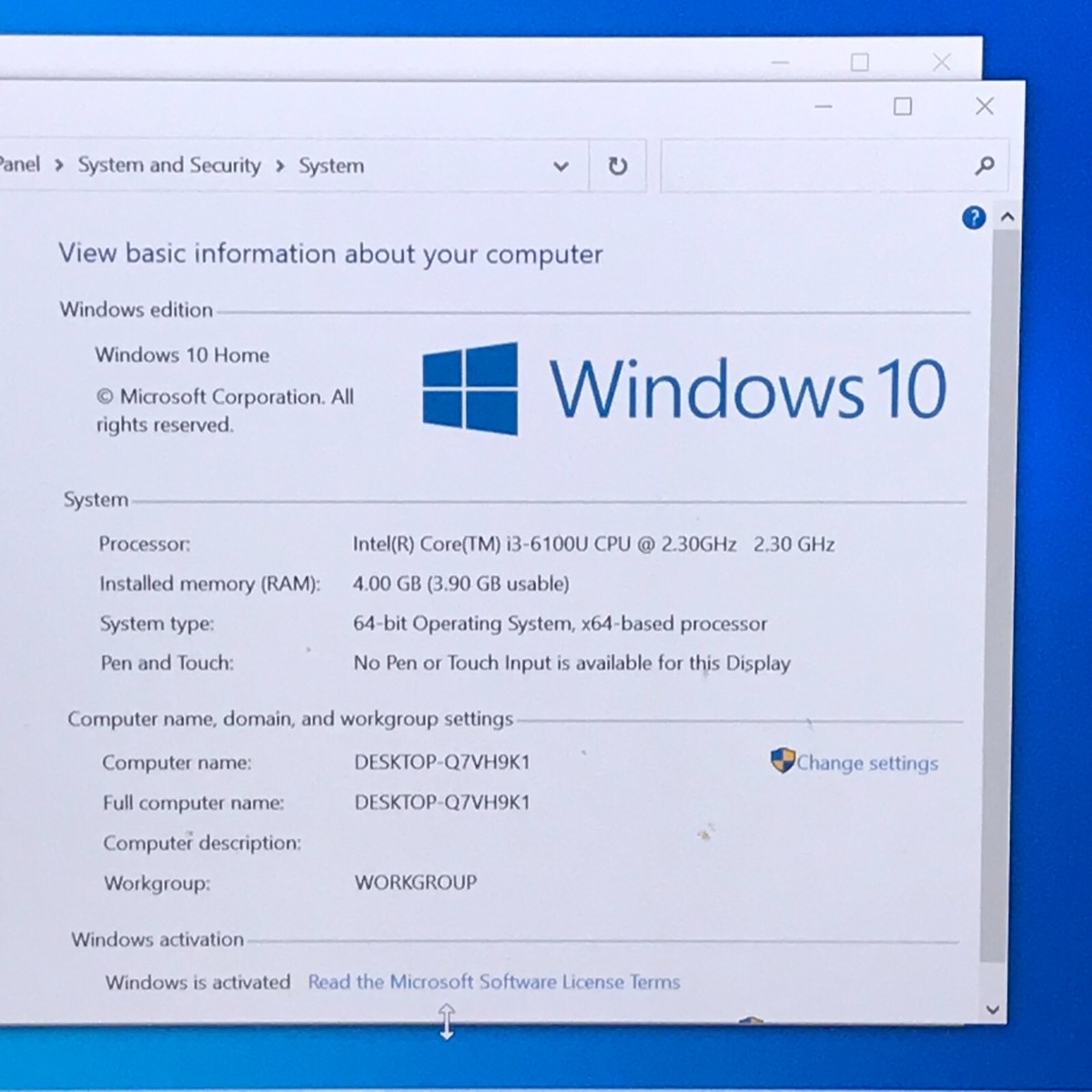Select System and Security in the breadcrumb
1092x1092 pixels.
[169, 166]
